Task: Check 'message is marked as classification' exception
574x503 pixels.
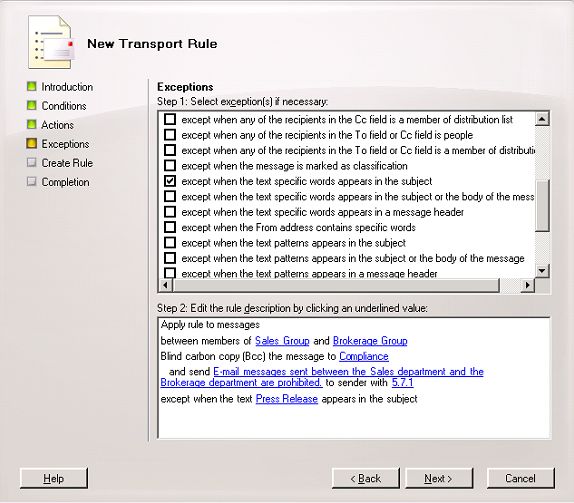Action: [170, 165]
